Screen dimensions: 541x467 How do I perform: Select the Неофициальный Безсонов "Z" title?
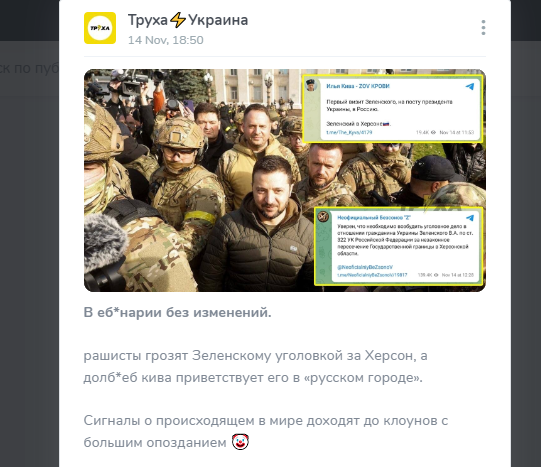tap(374, 218)
